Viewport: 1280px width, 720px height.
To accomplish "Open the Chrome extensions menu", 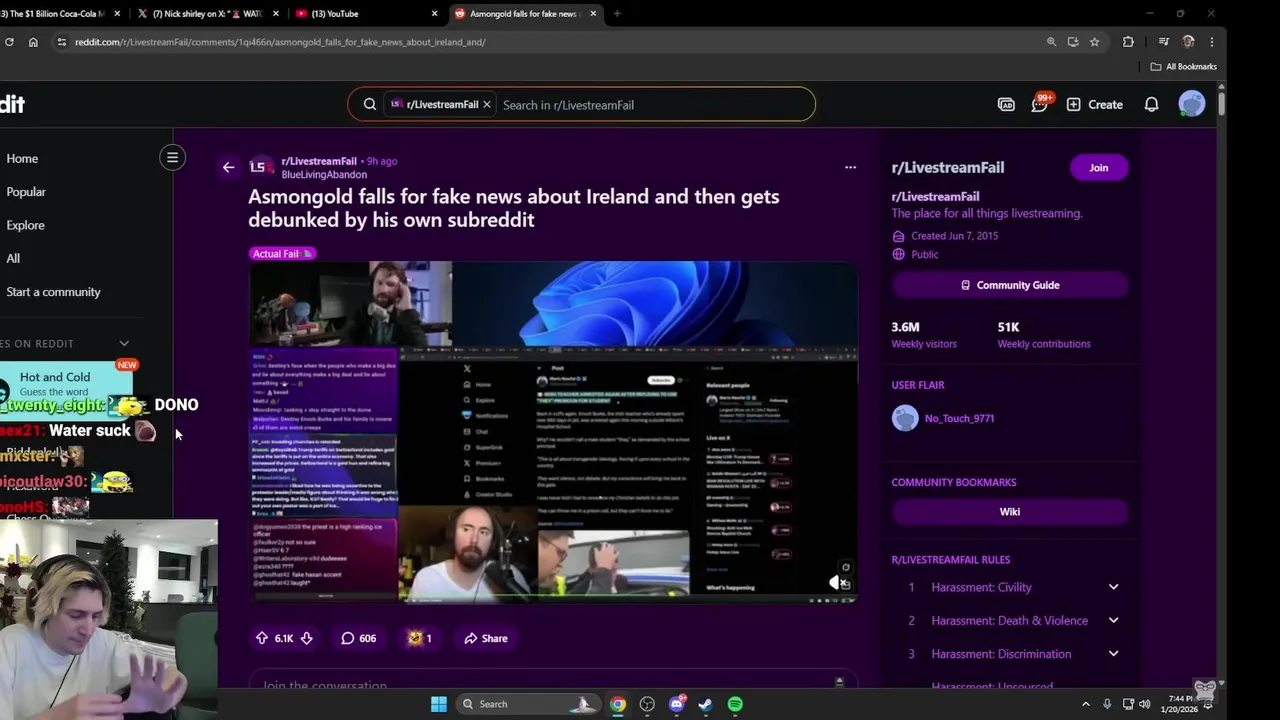I will [1128, 42].
